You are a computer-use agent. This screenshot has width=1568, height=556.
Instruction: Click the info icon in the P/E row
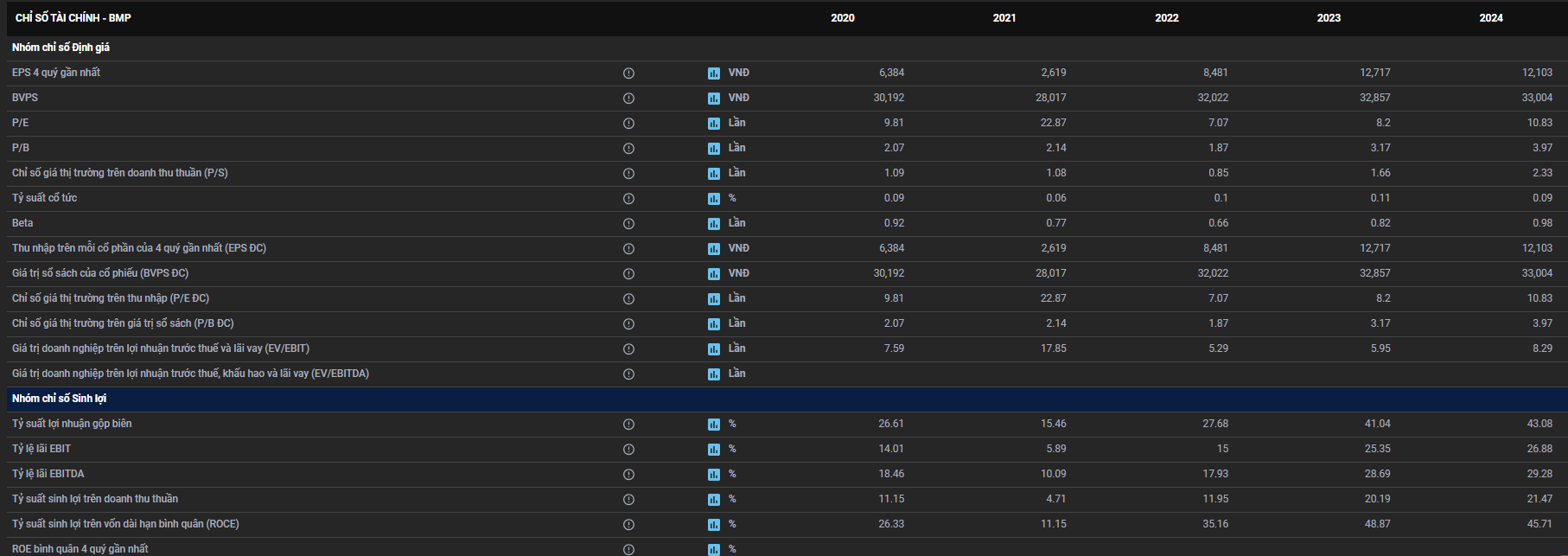tap(628, 124)
